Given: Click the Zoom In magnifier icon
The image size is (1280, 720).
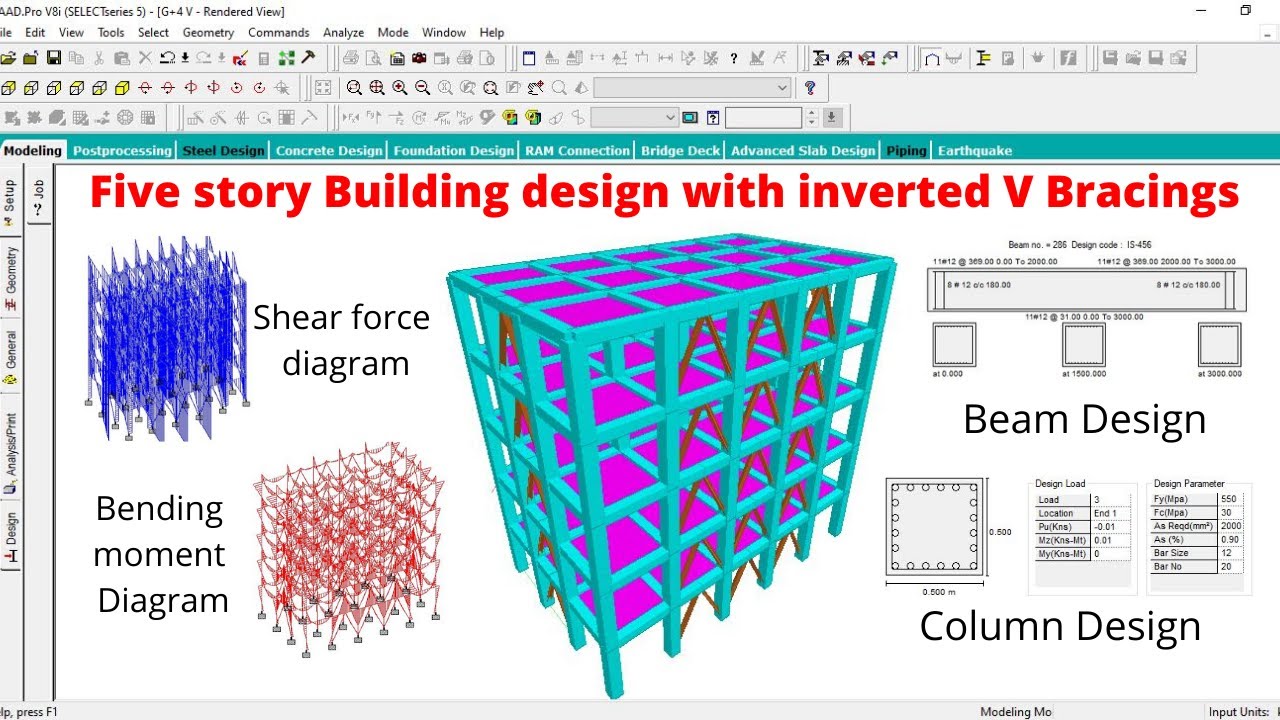Looking at the screenshot, I should pyautogui.click(x=399, y=88).
